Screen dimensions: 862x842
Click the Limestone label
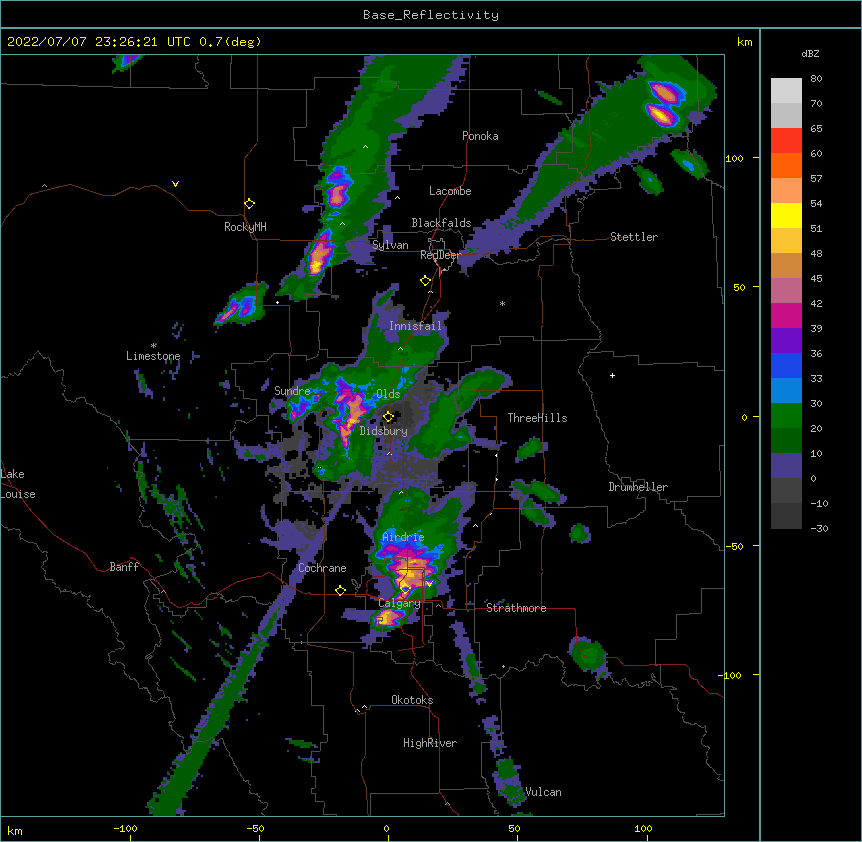tap(153, 356)
